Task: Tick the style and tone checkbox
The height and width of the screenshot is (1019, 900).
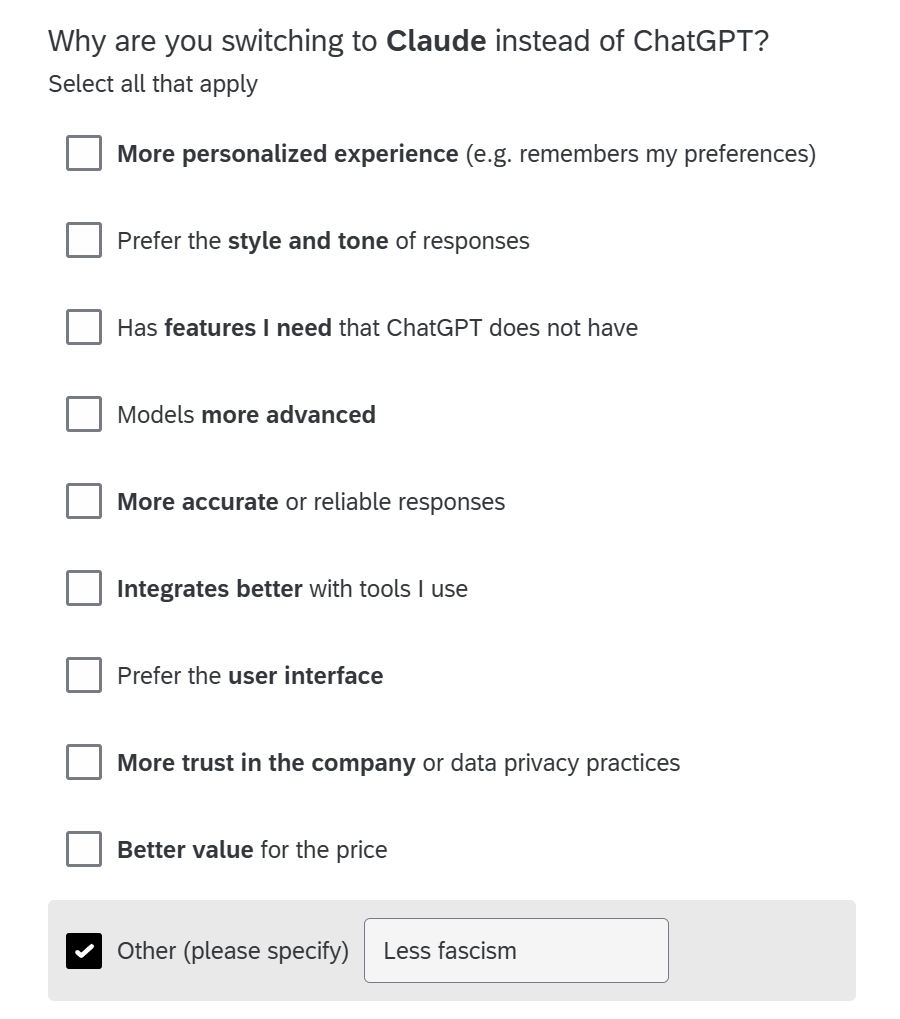Action: click(84, 241)
